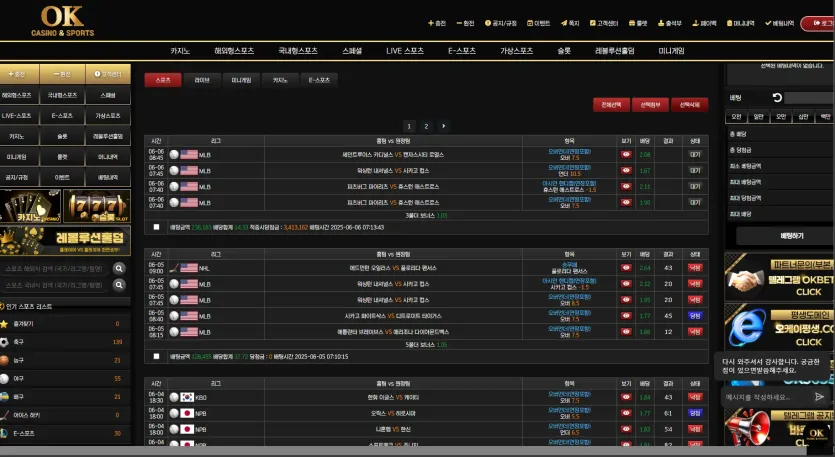Screen dimensions: 835x457
Task: Open 스페셜 in the main navigation bar
Action: (352, 51)
